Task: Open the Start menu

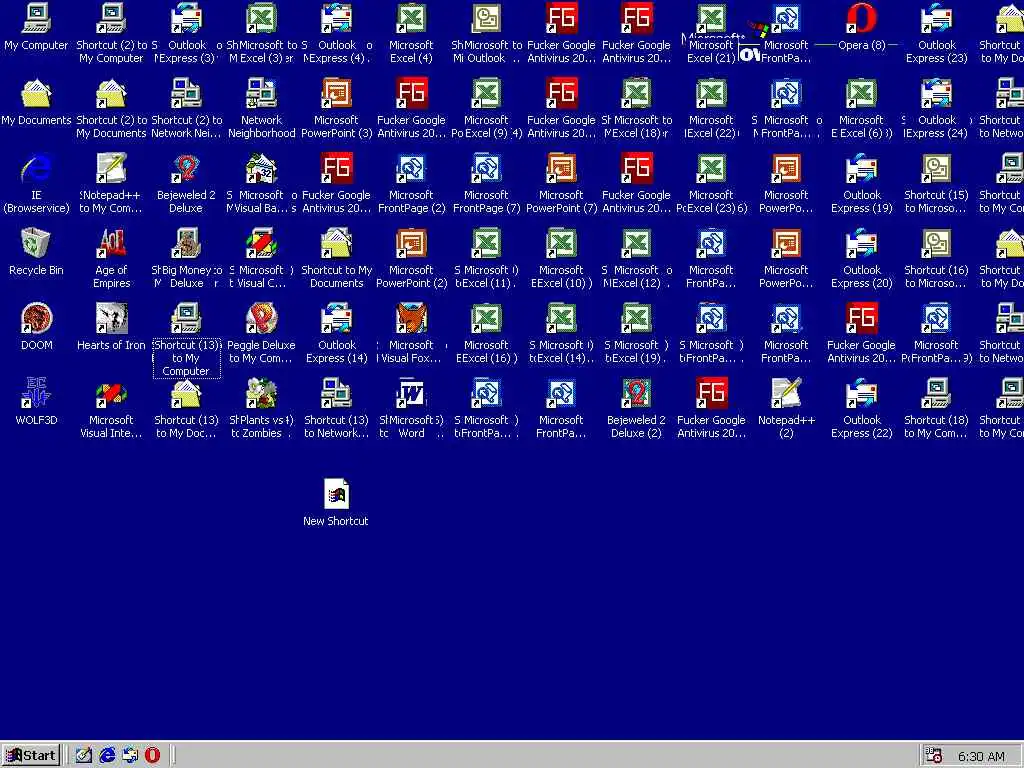Action: click(31, 756)
